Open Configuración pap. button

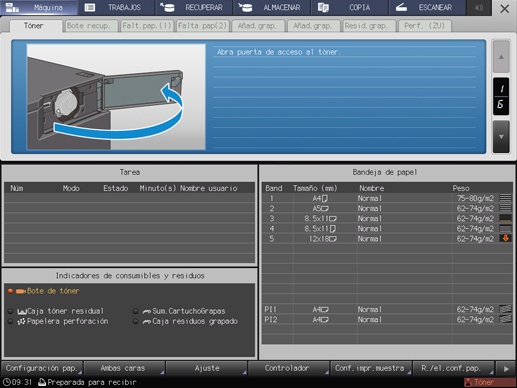tap(42, 369)
